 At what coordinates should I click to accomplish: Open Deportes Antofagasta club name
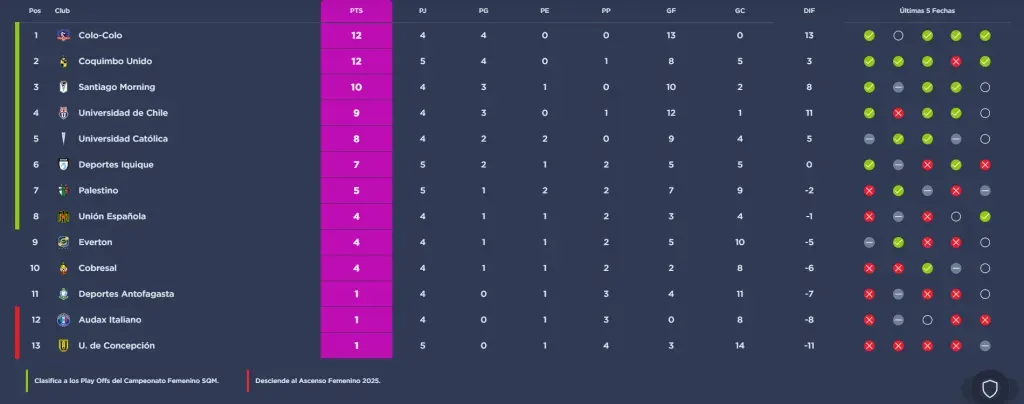126,294
